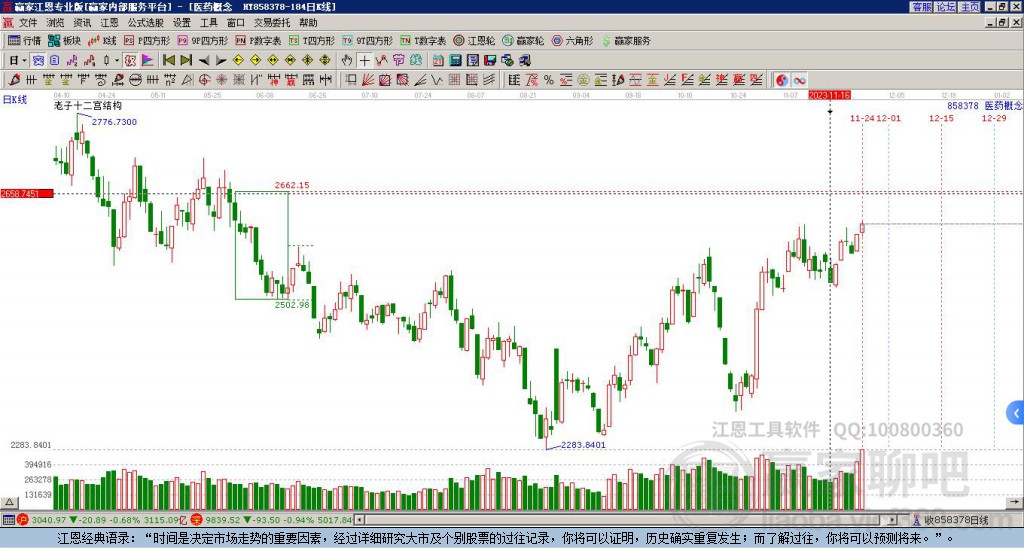Open the 六角形 hexagon tool
The width and height of the screenshot is (1024, 548).
pyautogui.click(x=572, y=40)
